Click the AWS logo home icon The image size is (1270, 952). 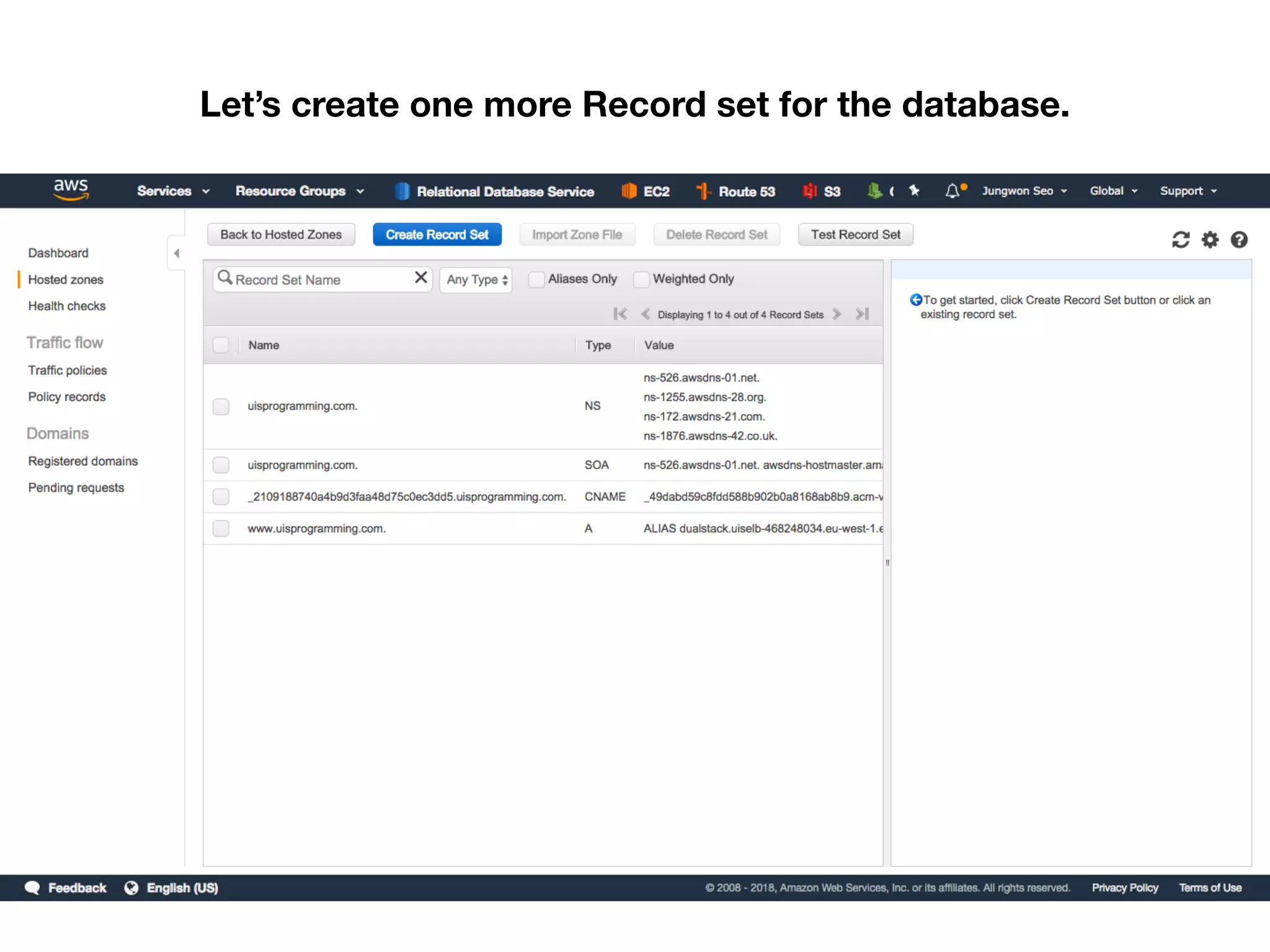click(x=71, y=190)
